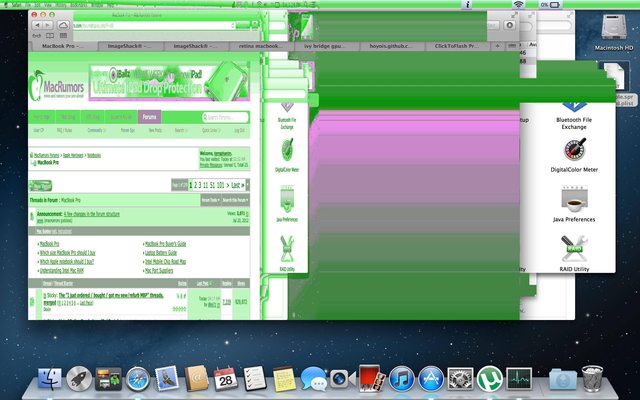Open Messages speech bubble icon
Image resolution: width=640 pixels, height=400 pixels.
(x=313, y=379)
